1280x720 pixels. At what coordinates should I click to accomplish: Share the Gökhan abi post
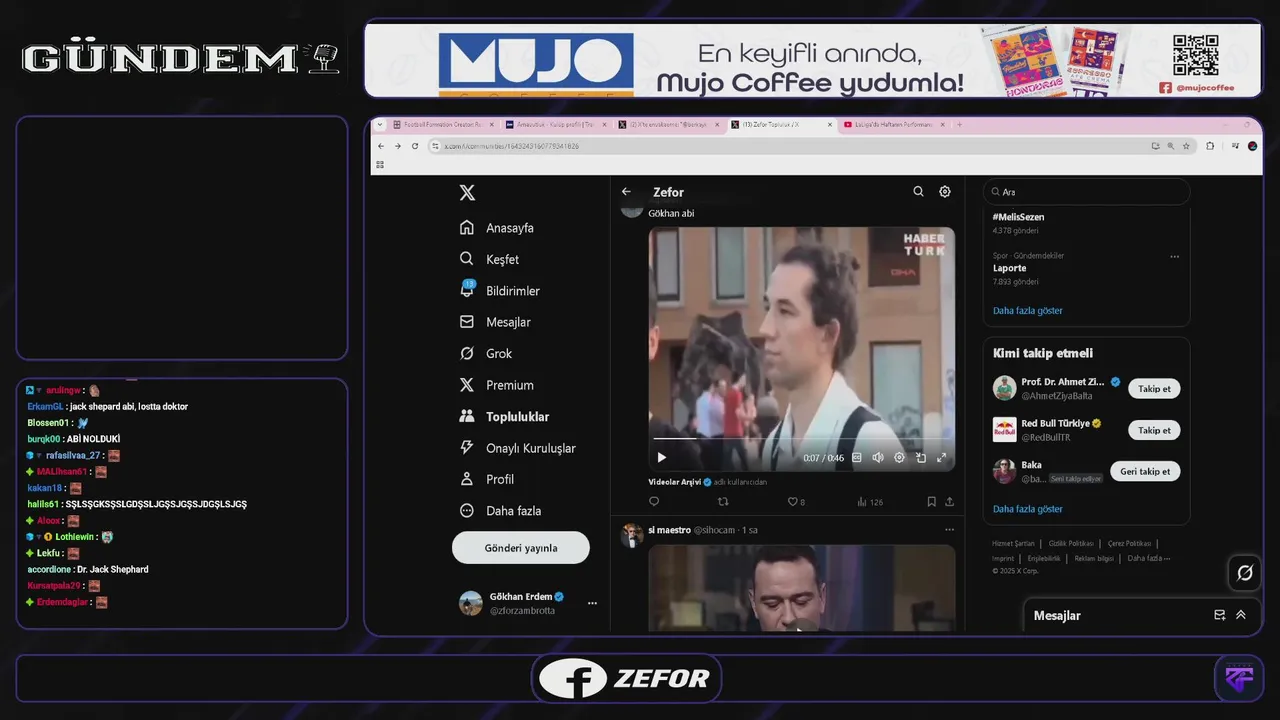coord(949,502)
